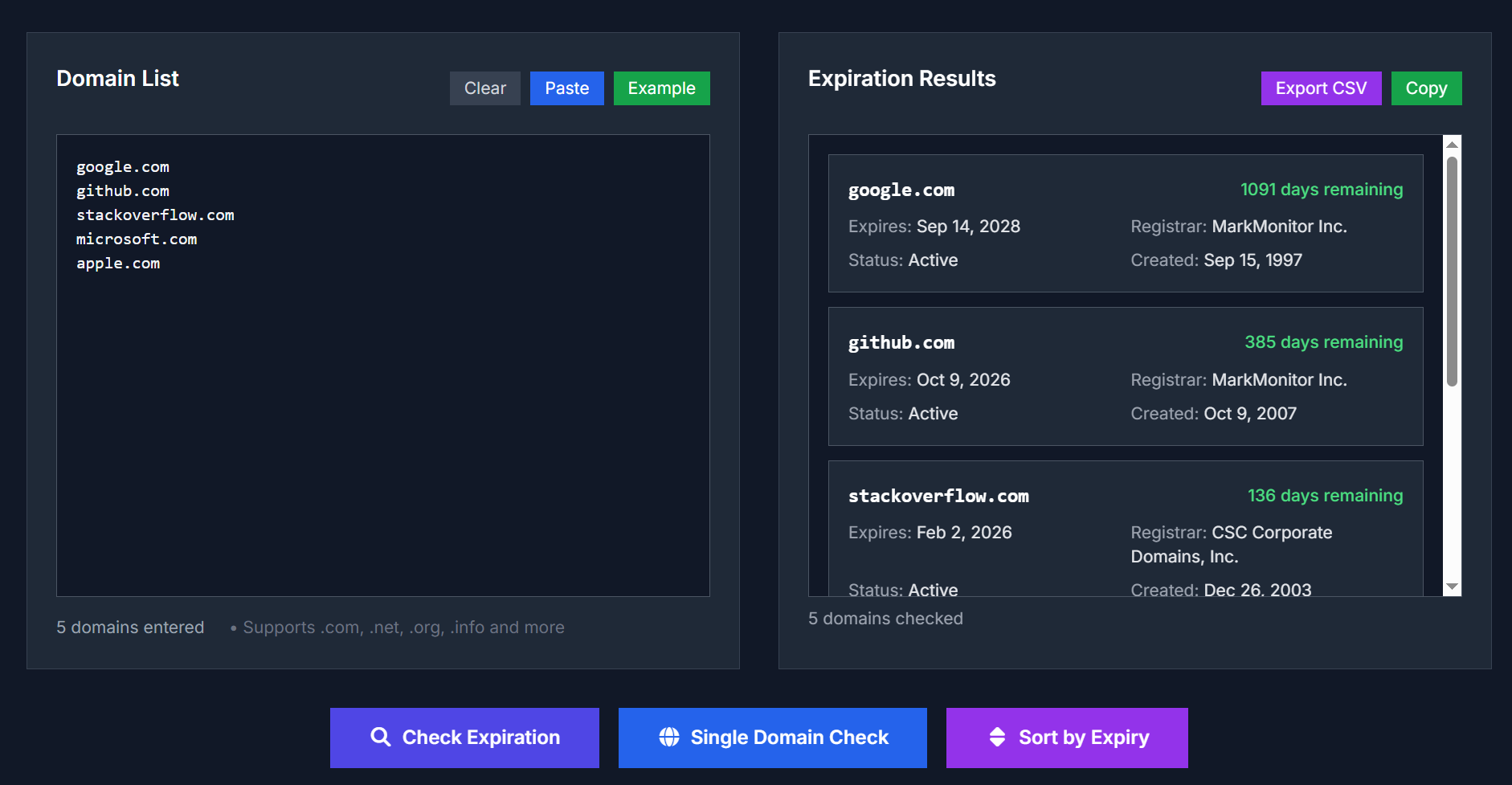
Task: Click the apple.com line in domain list
Action: coord(118,264)
